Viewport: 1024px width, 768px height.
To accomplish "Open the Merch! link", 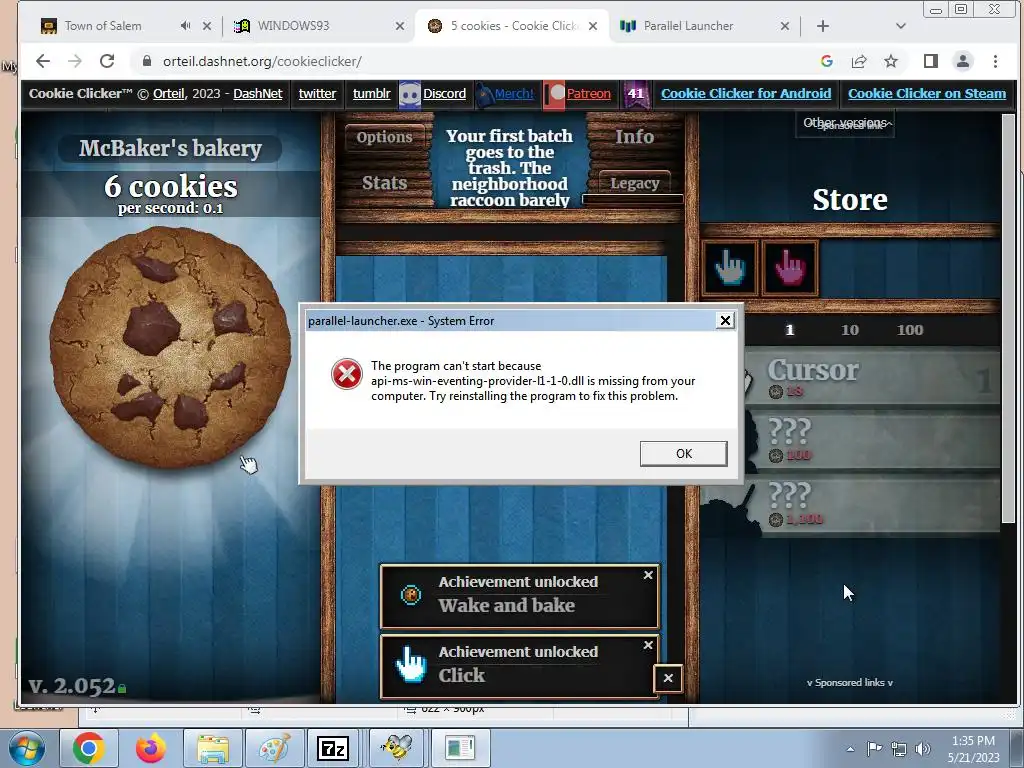I will point(514,93).
